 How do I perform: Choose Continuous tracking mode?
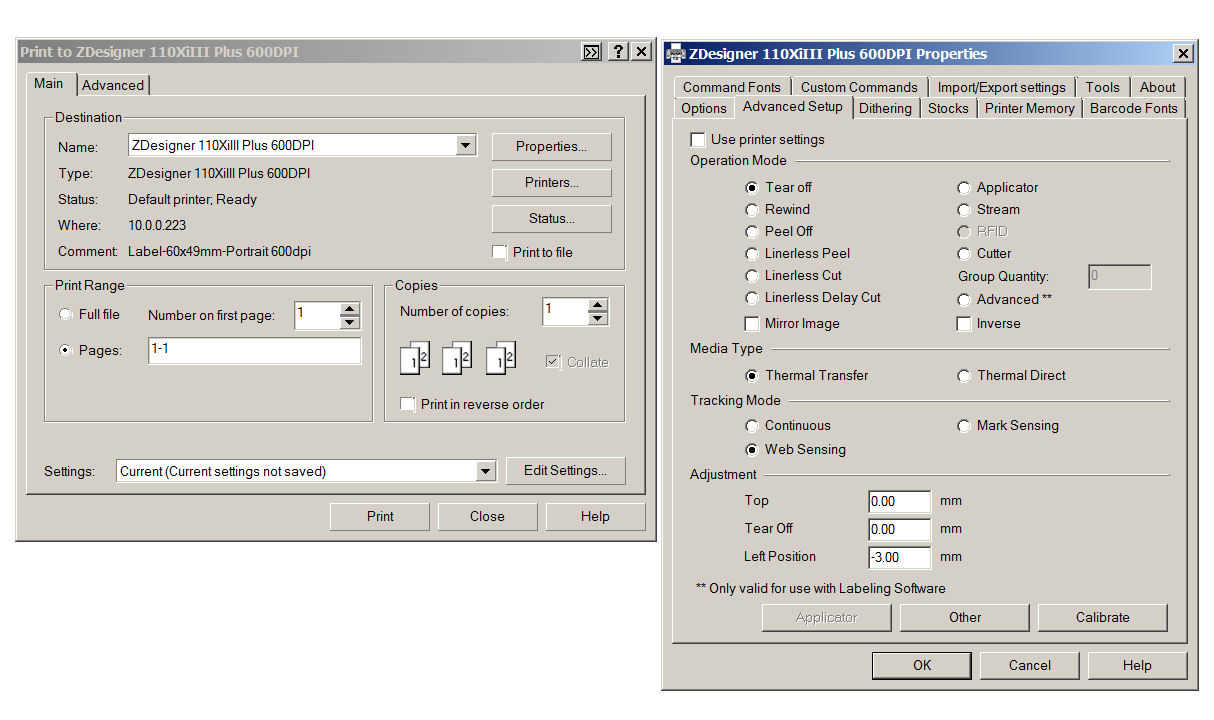[x=752, y=425]
